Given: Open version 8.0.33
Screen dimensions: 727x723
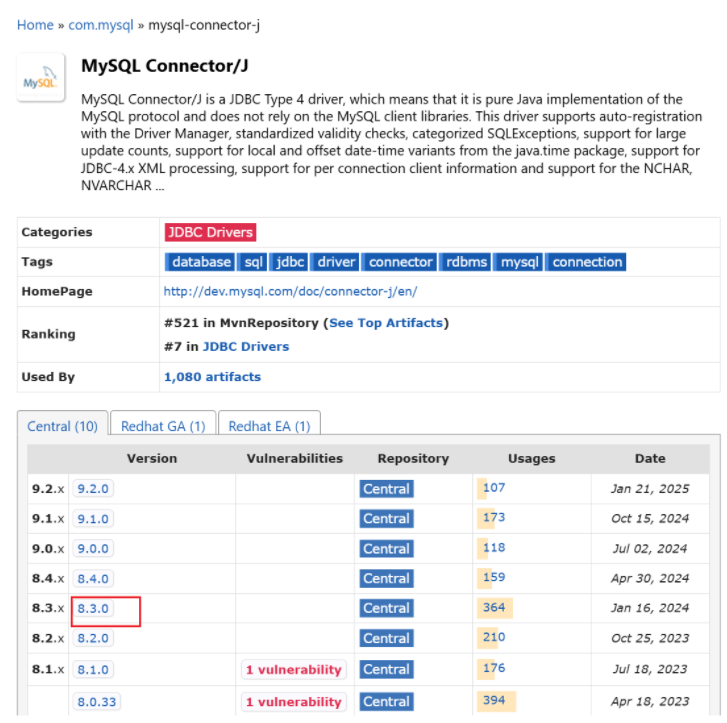Looking at the screenshot, I should [x=96, y=702].
